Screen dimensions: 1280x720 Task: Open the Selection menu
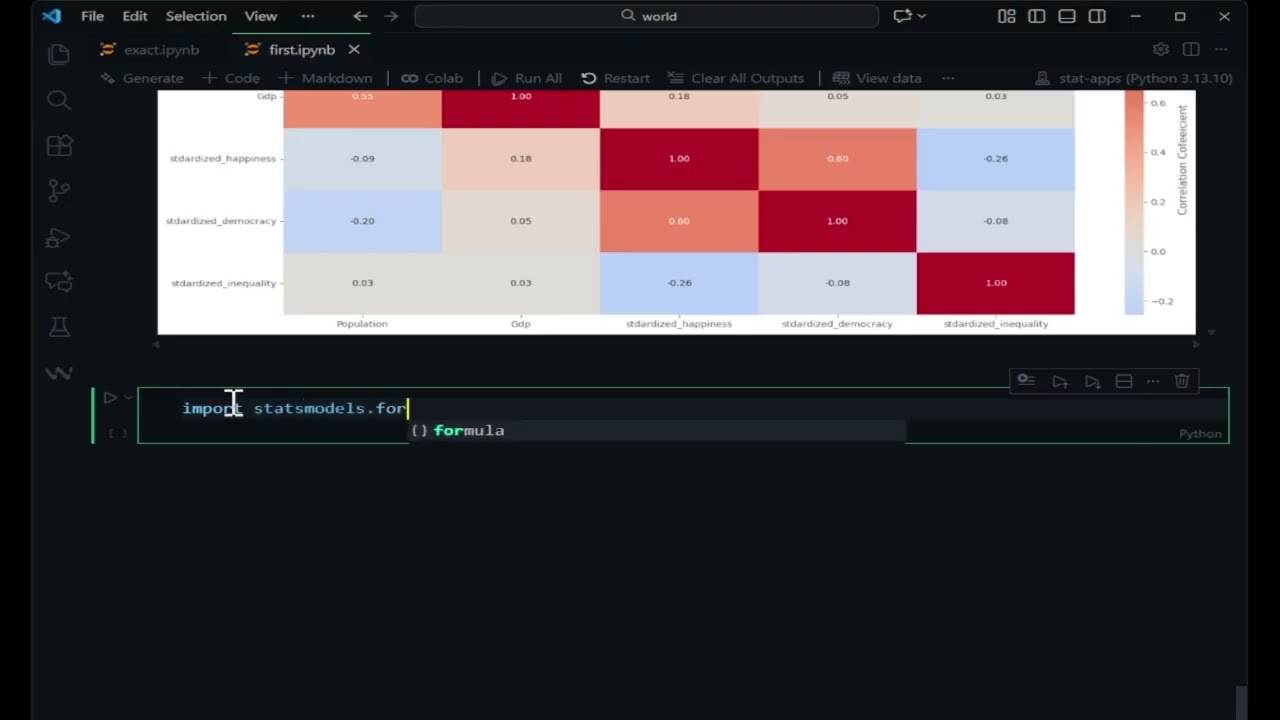(x=196, y=16)
